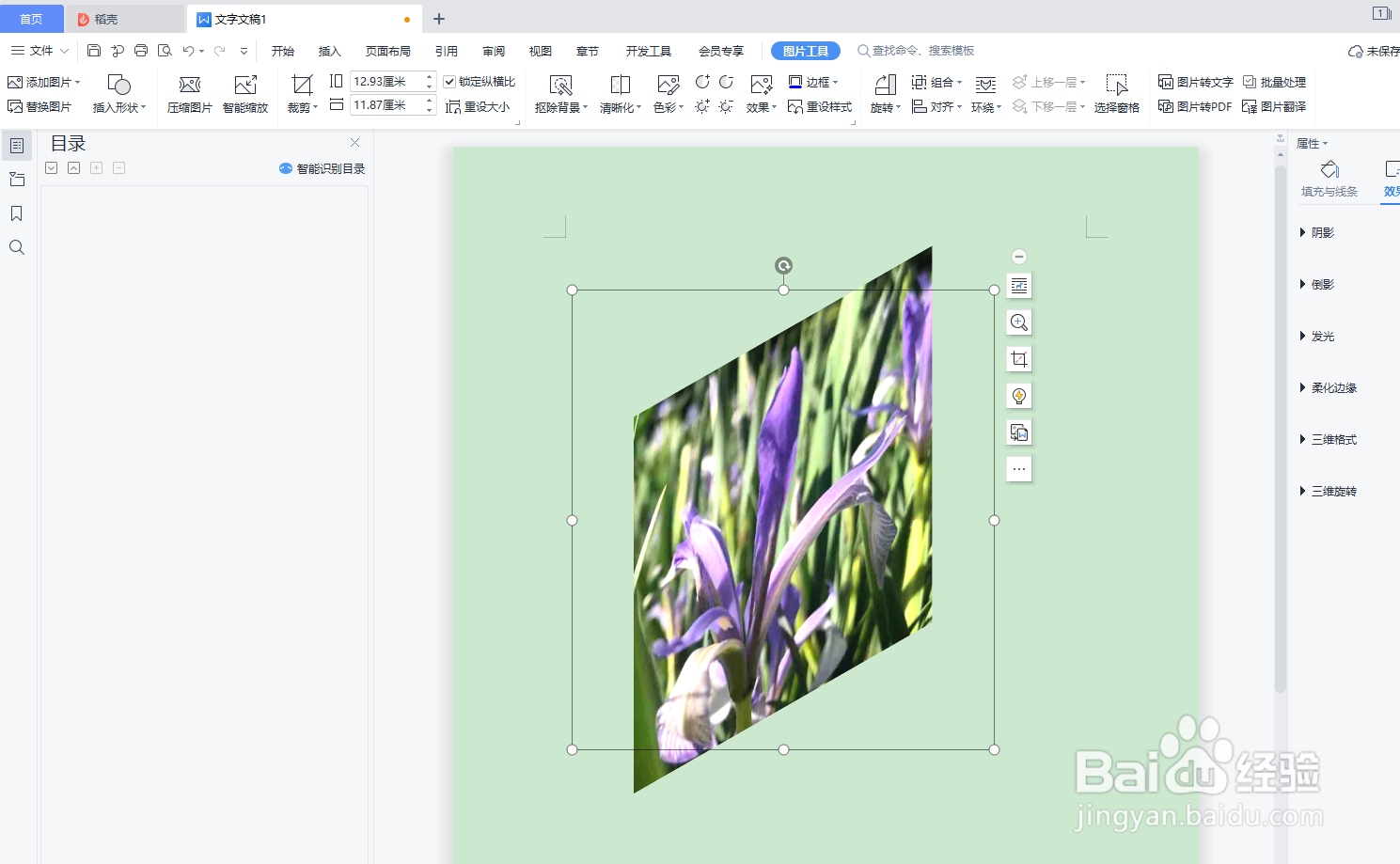The image size is (1400, 864).
Task: Click the Redo arrow icon
Action: [x=220, y=51]
